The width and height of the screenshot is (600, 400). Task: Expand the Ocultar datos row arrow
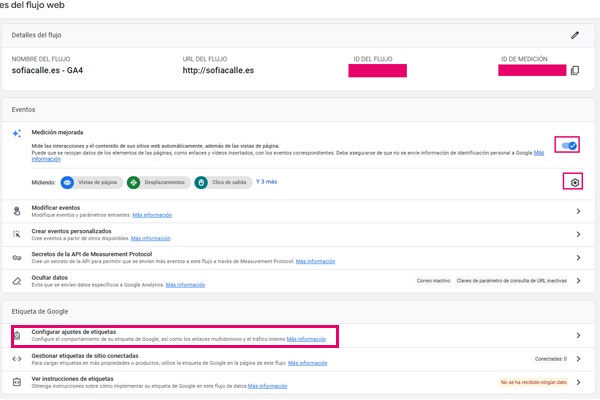(x=578, y=281)
